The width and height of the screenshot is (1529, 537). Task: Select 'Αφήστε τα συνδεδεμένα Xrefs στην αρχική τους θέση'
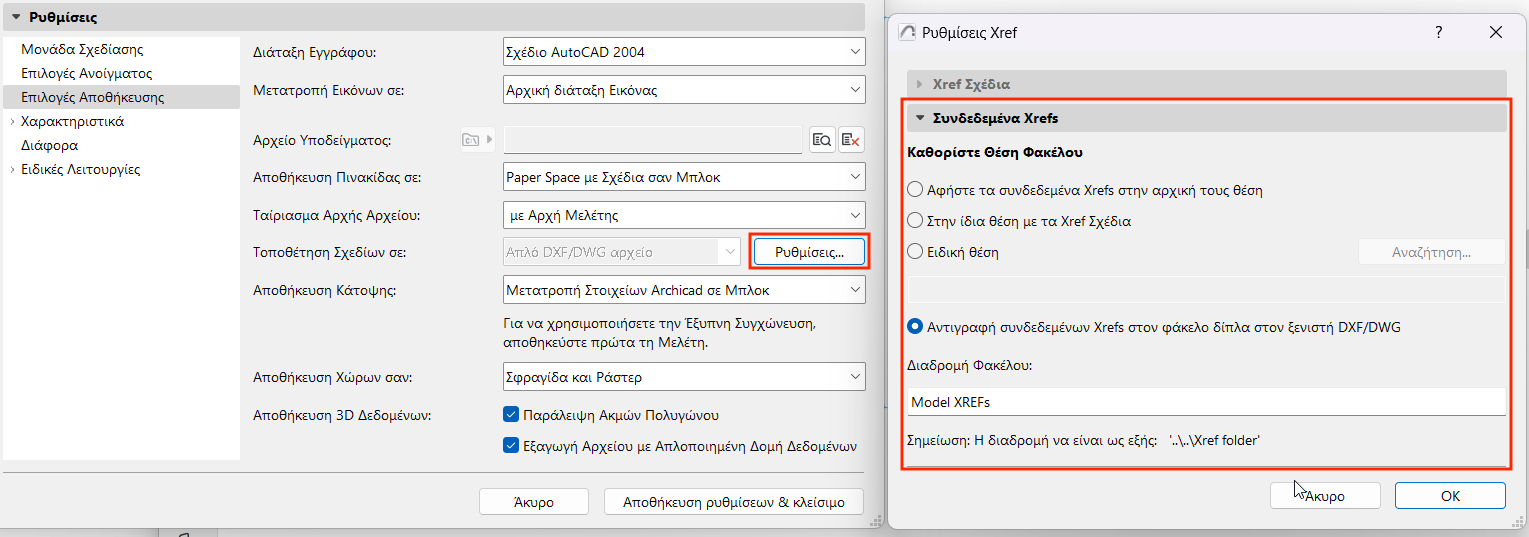[x=914, y=189]
